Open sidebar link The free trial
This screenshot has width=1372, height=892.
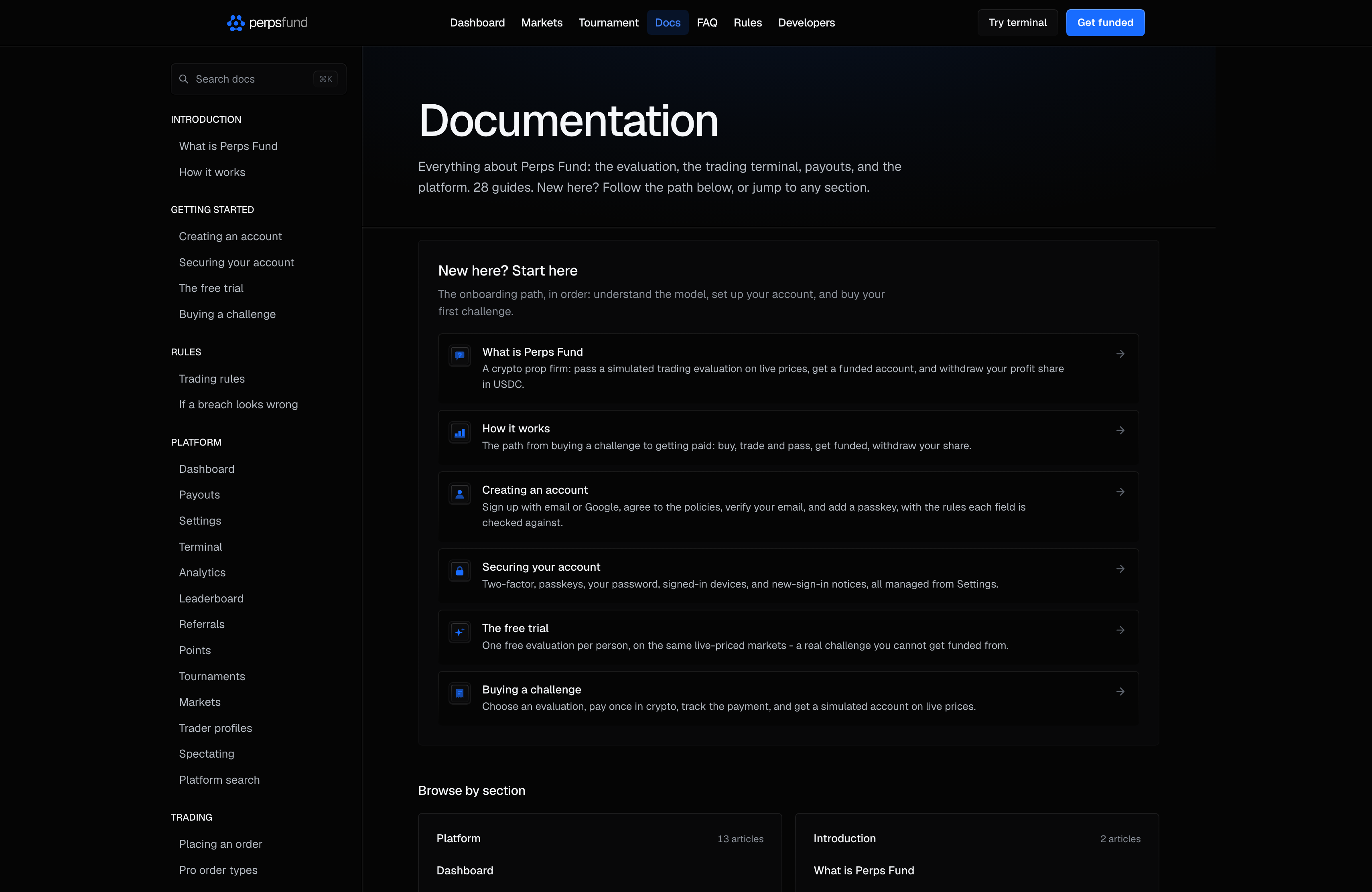point(211,288)
